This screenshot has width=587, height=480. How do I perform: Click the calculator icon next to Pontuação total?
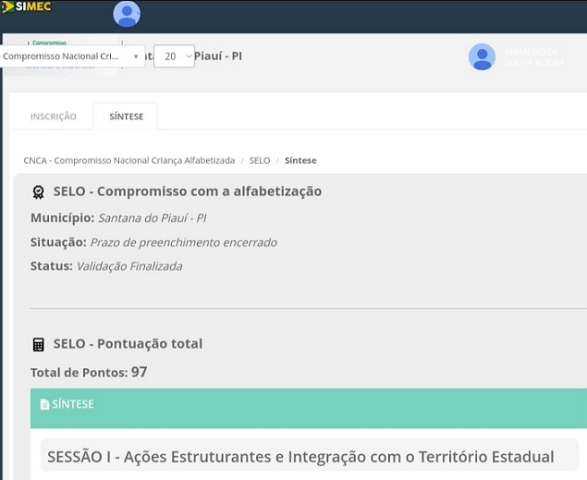38,344
